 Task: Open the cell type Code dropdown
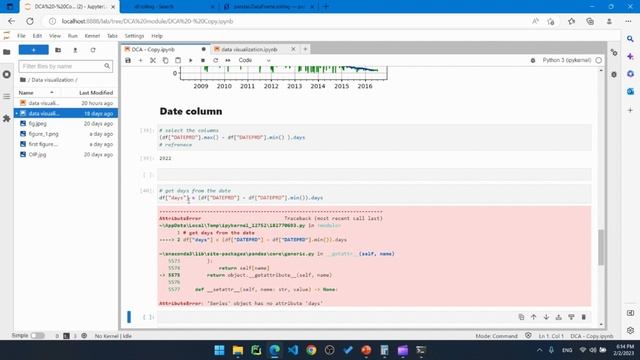tap(254, 60)
